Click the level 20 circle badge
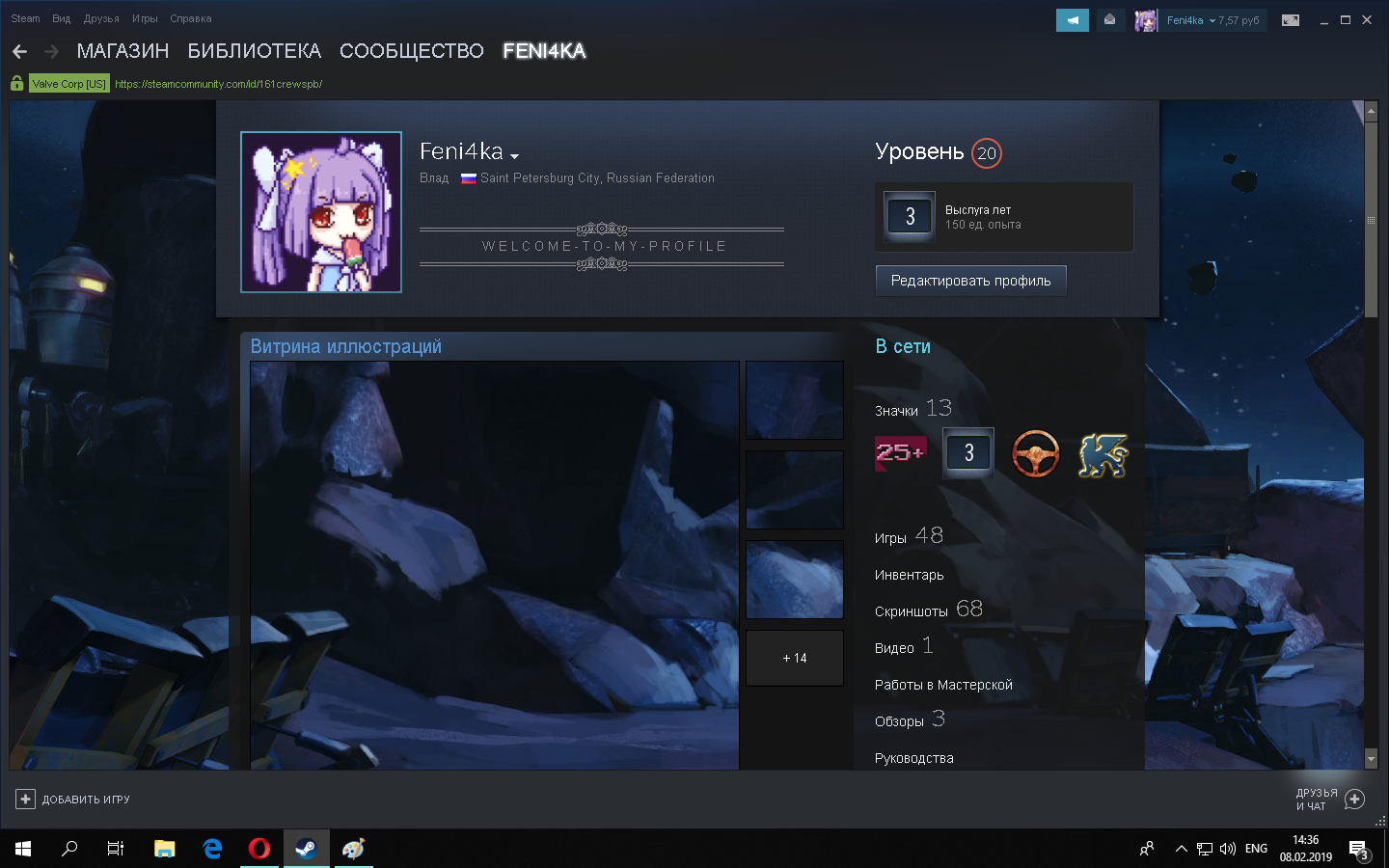The image size is (1389, 868). tap(987, 153)
